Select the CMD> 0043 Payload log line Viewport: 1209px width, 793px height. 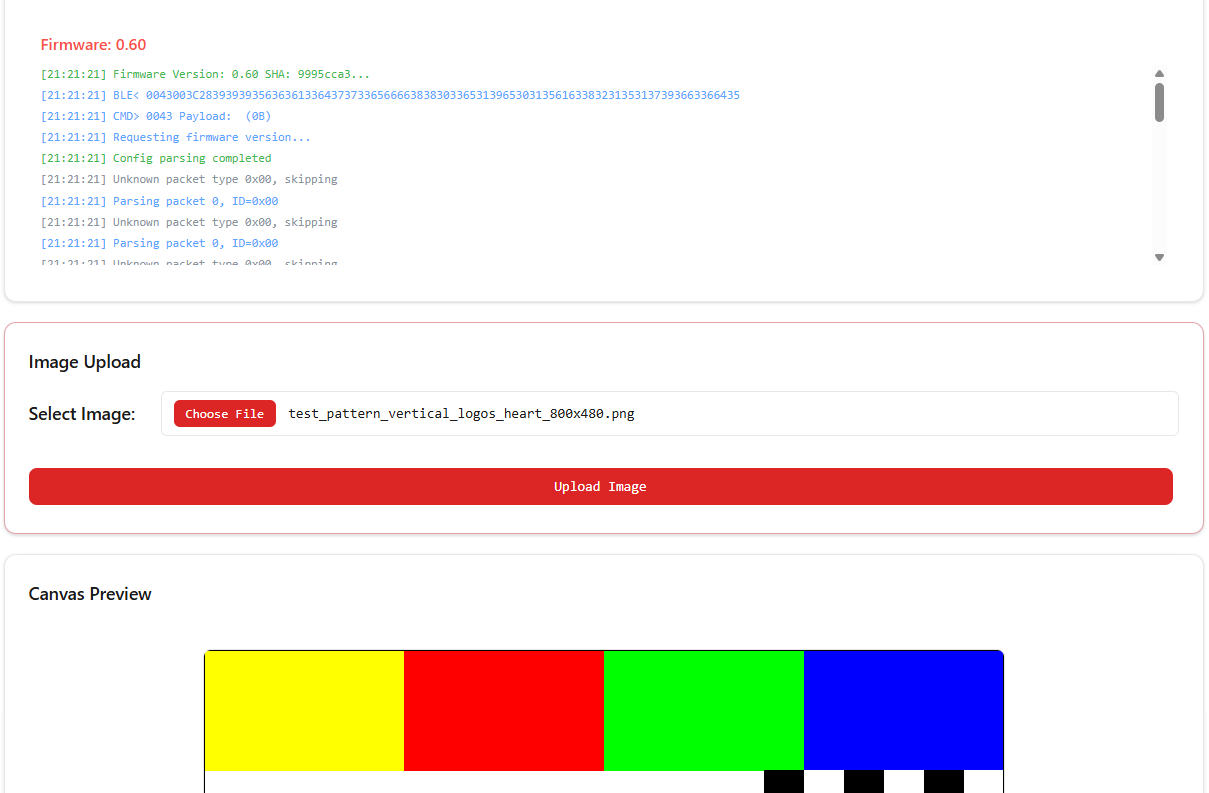(155, 117)
